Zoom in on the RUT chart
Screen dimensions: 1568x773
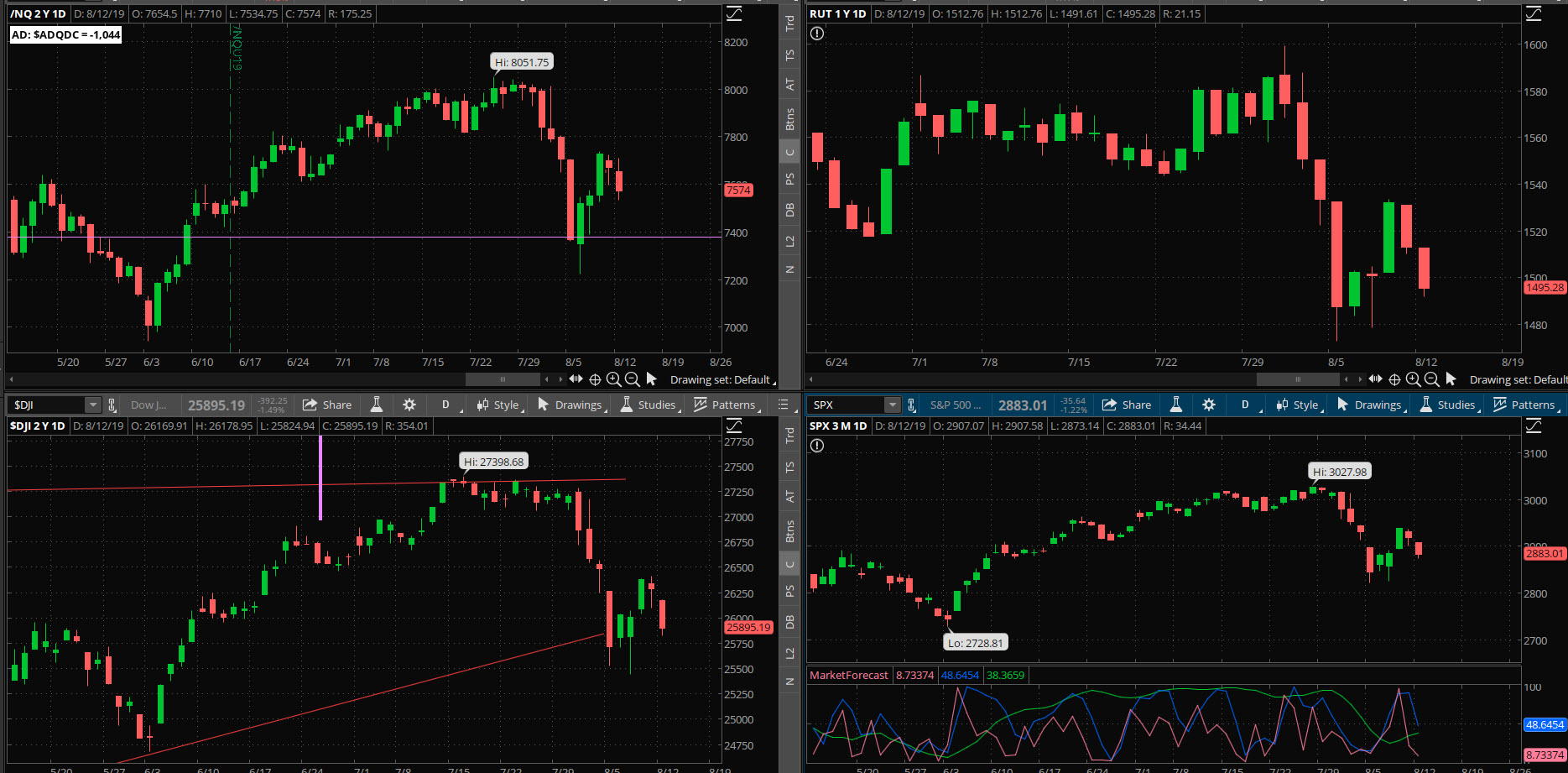pyautogui.click(x=1413, y=379)
